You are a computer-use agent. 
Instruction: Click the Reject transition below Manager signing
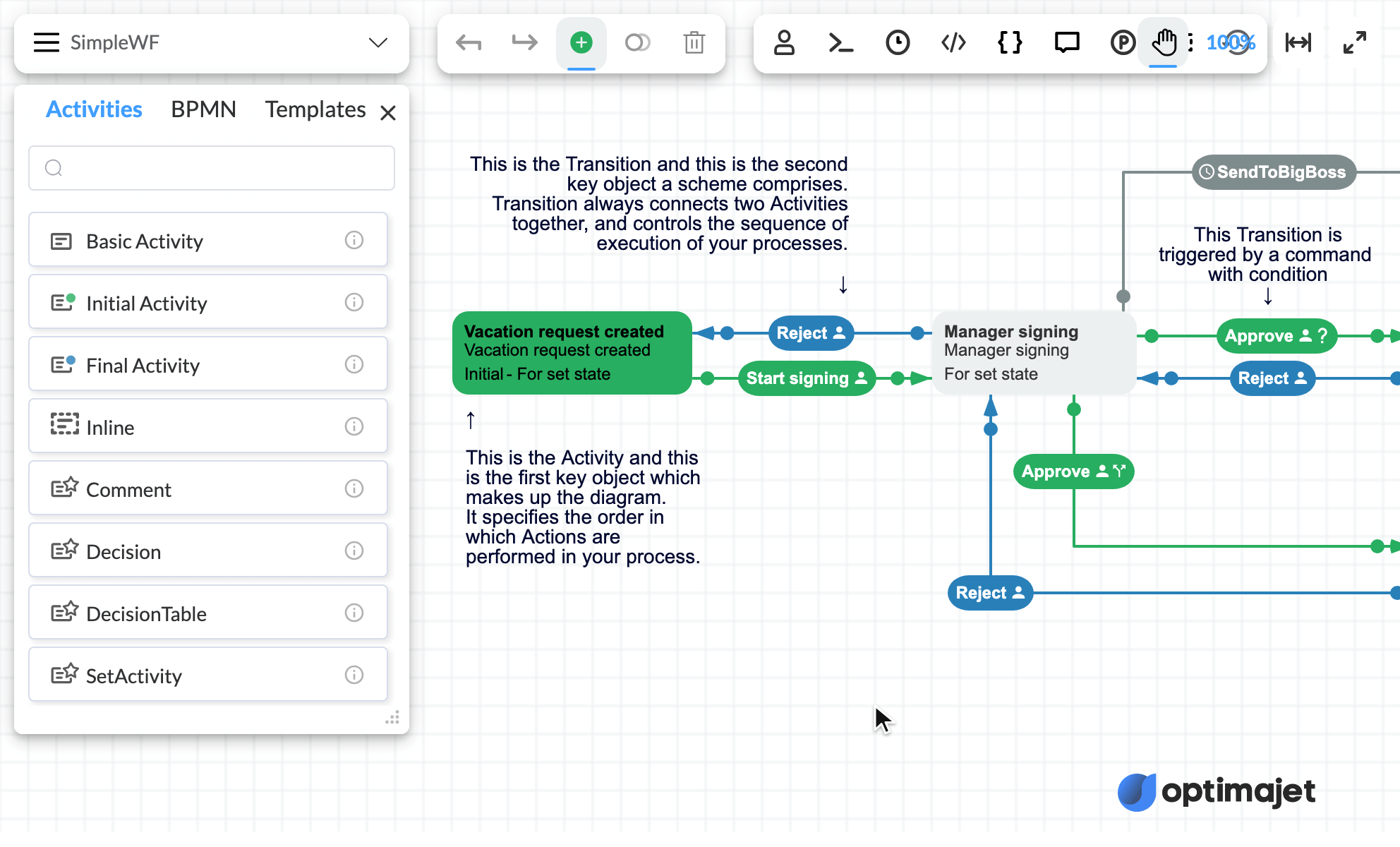click(x=990, y=593)
